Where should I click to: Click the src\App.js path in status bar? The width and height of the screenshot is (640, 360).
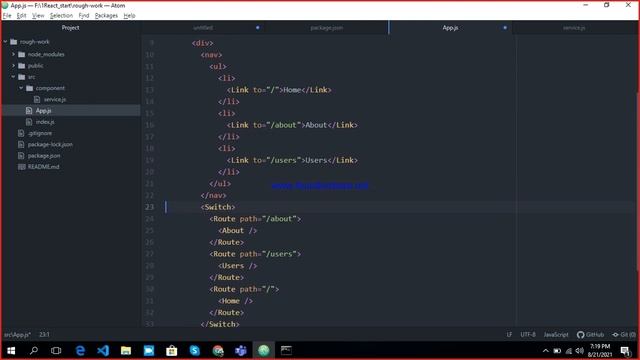[x=17, y=335]
